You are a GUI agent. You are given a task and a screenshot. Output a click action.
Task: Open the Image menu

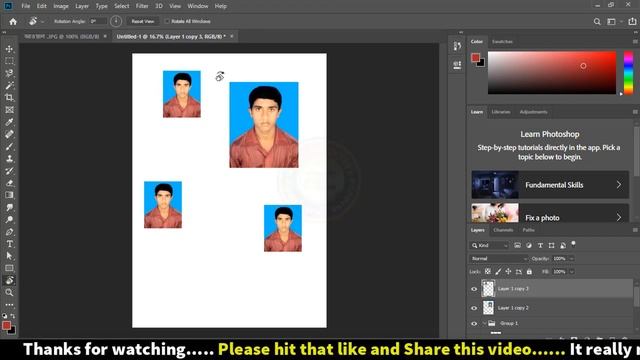pos(61,6)
